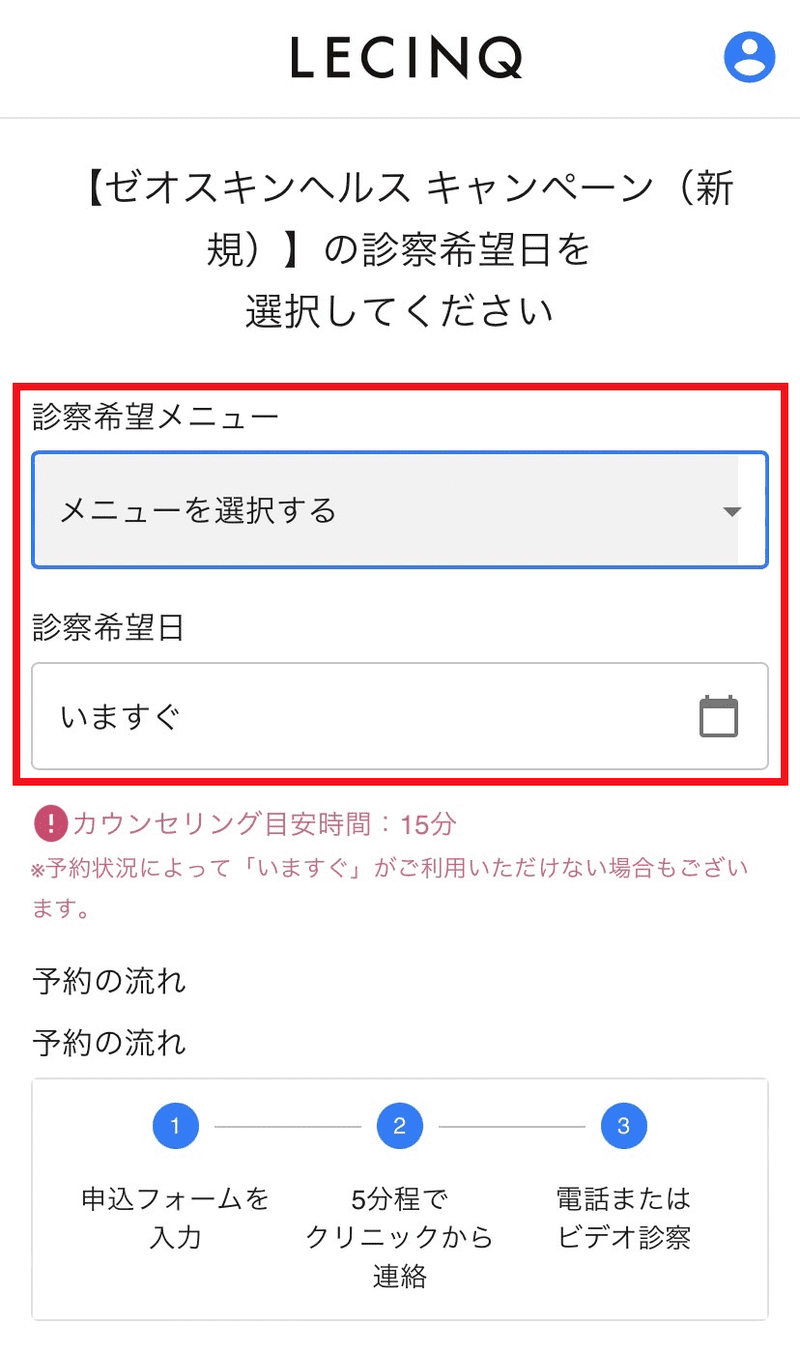Open the user account profile icon

749,57
